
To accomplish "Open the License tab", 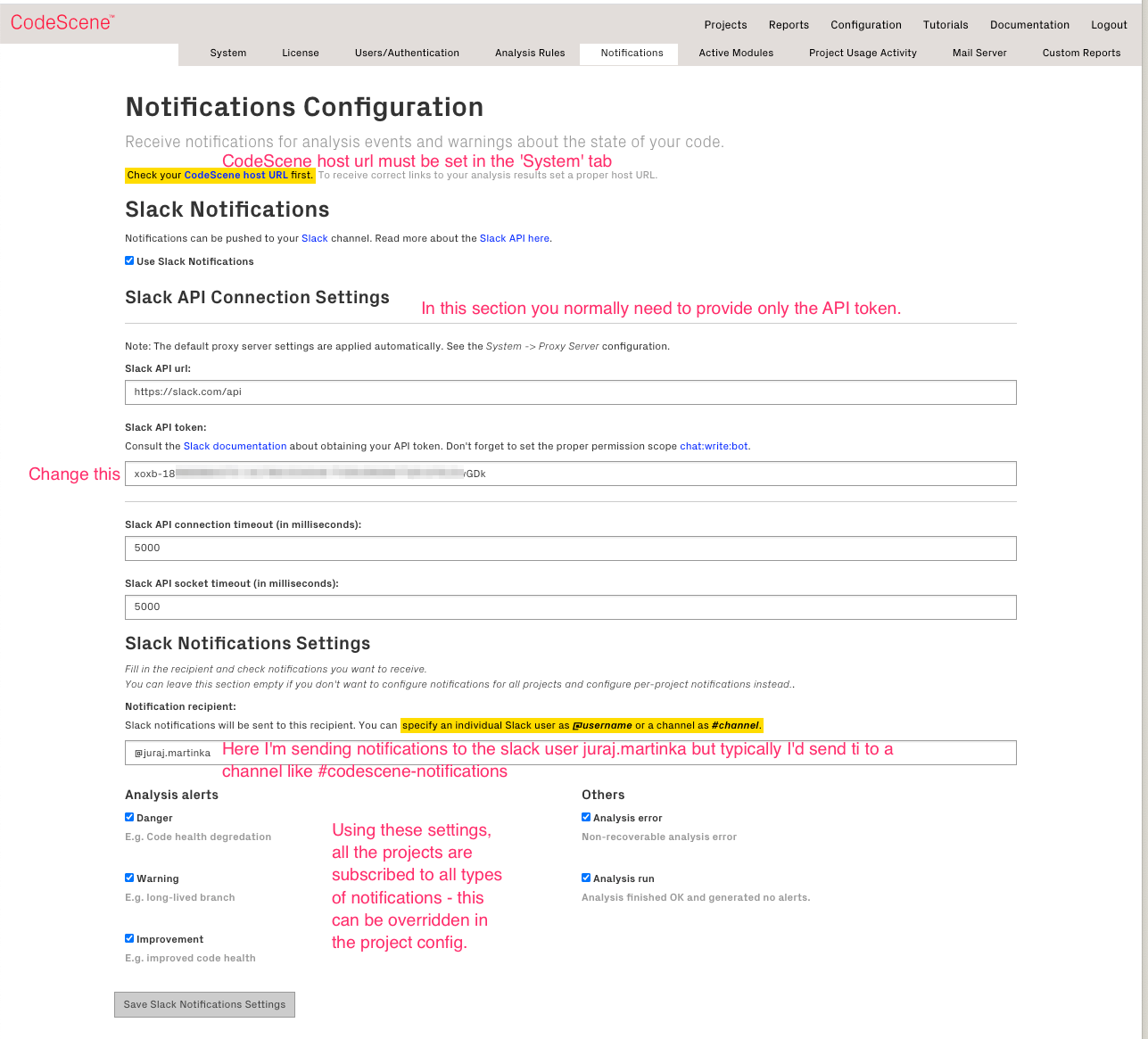I will (x=301, y=54).
